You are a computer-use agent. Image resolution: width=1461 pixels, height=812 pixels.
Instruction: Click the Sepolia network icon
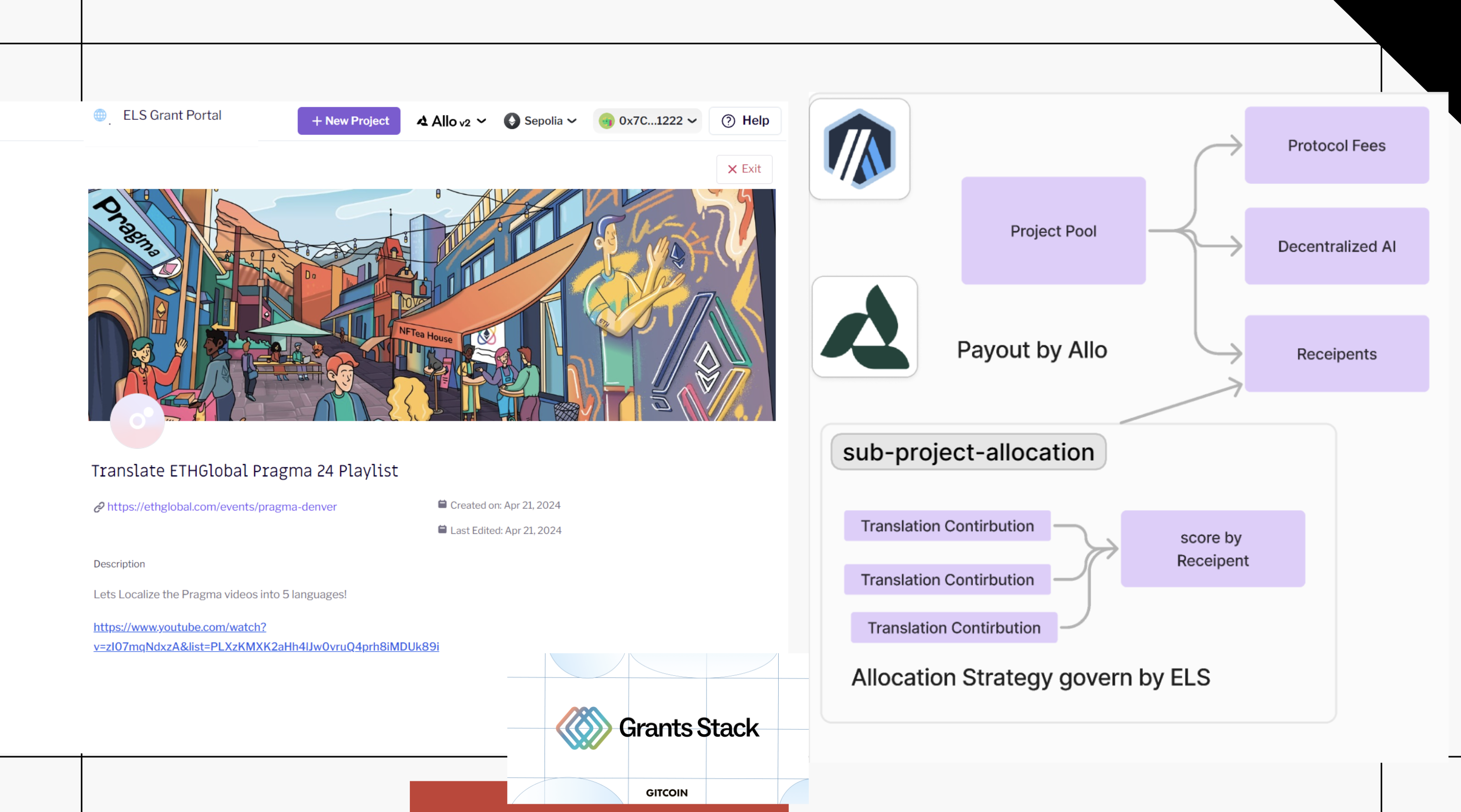511,120
